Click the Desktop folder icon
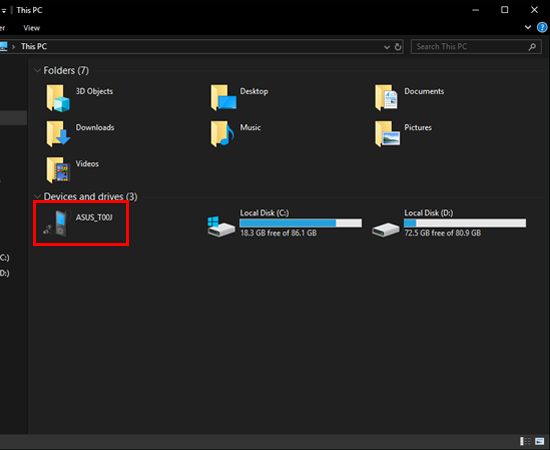This screenshot has height=450, width=550. coord(223,98)
